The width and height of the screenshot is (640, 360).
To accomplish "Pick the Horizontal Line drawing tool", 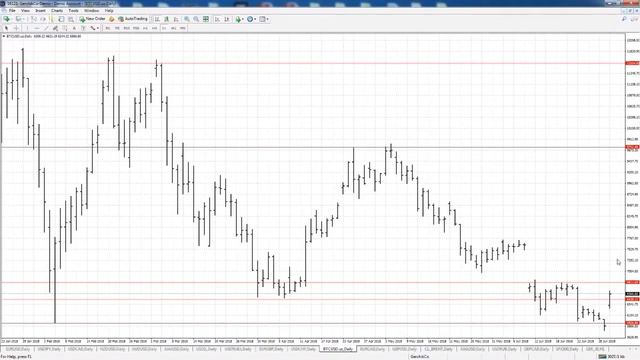I will 37,28.
